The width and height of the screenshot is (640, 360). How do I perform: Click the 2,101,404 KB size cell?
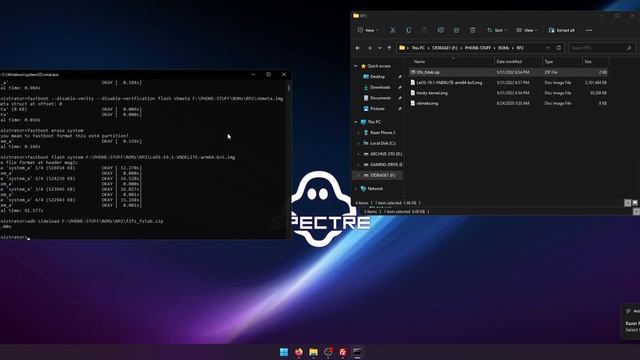click(596, 83)
